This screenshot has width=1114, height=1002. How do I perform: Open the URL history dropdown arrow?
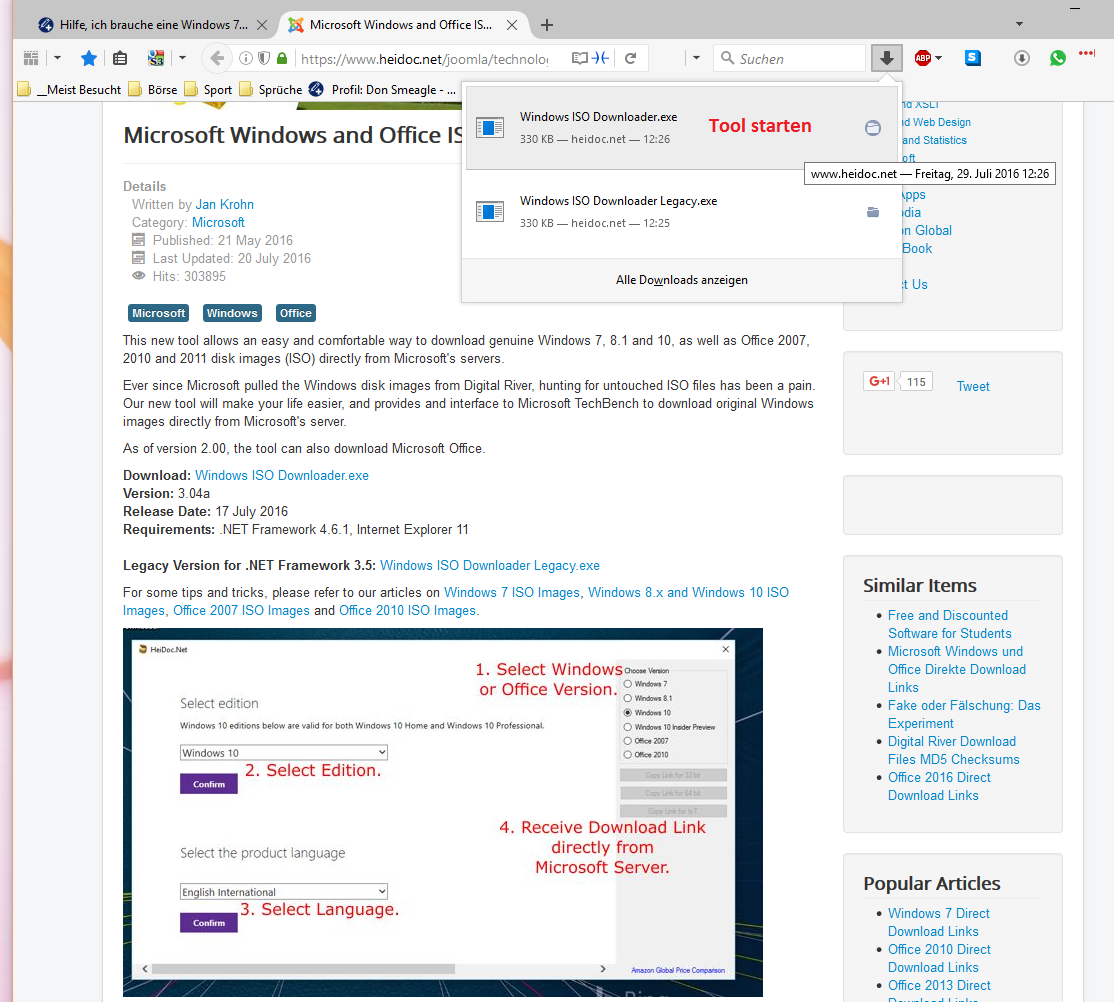point(696,58)
